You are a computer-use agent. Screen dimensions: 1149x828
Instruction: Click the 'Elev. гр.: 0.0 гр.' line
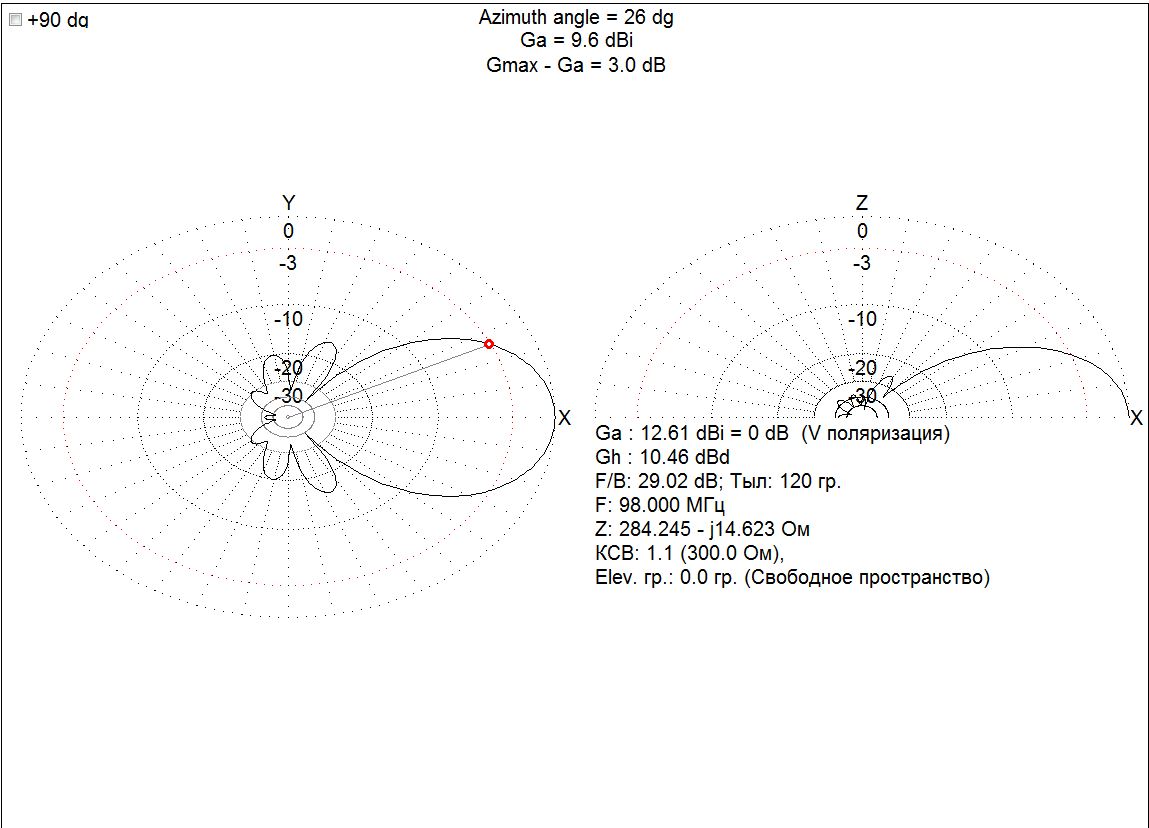(x=792, y=577)
